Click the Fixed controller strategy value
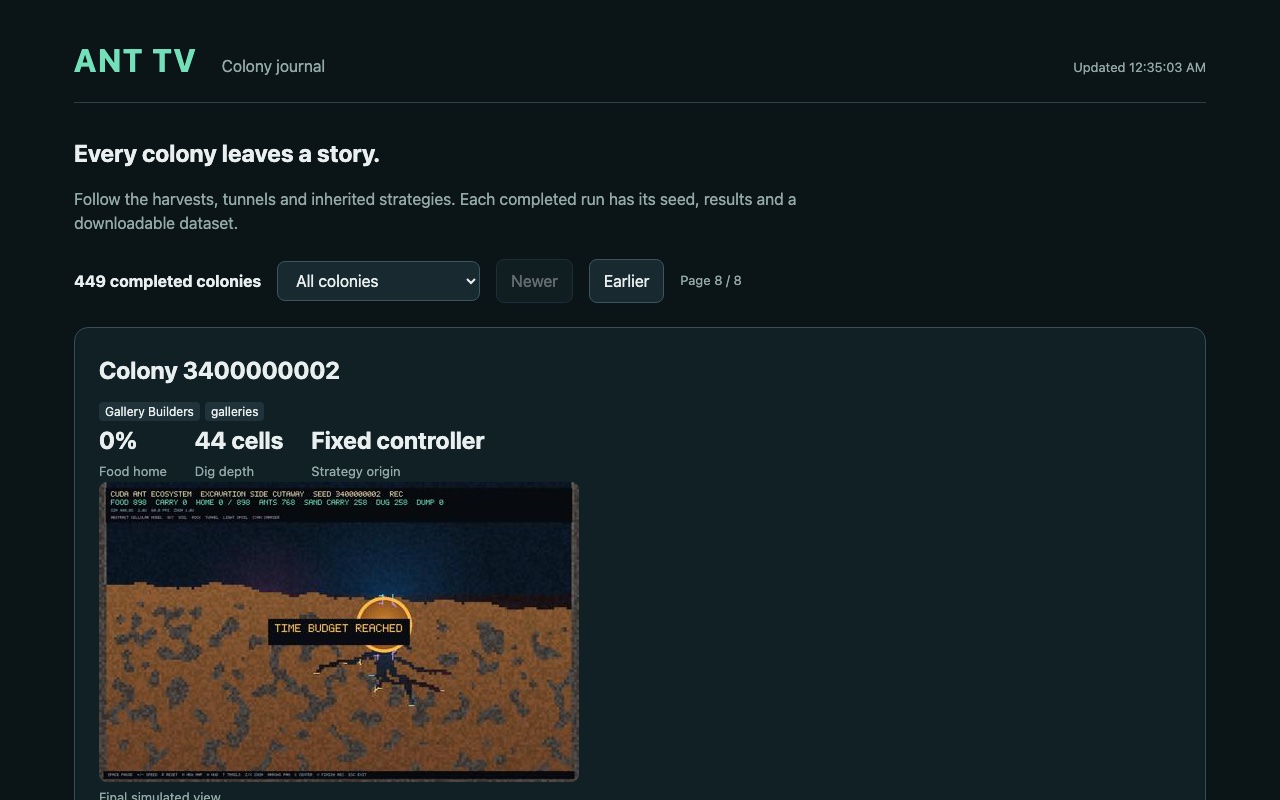 398,441
